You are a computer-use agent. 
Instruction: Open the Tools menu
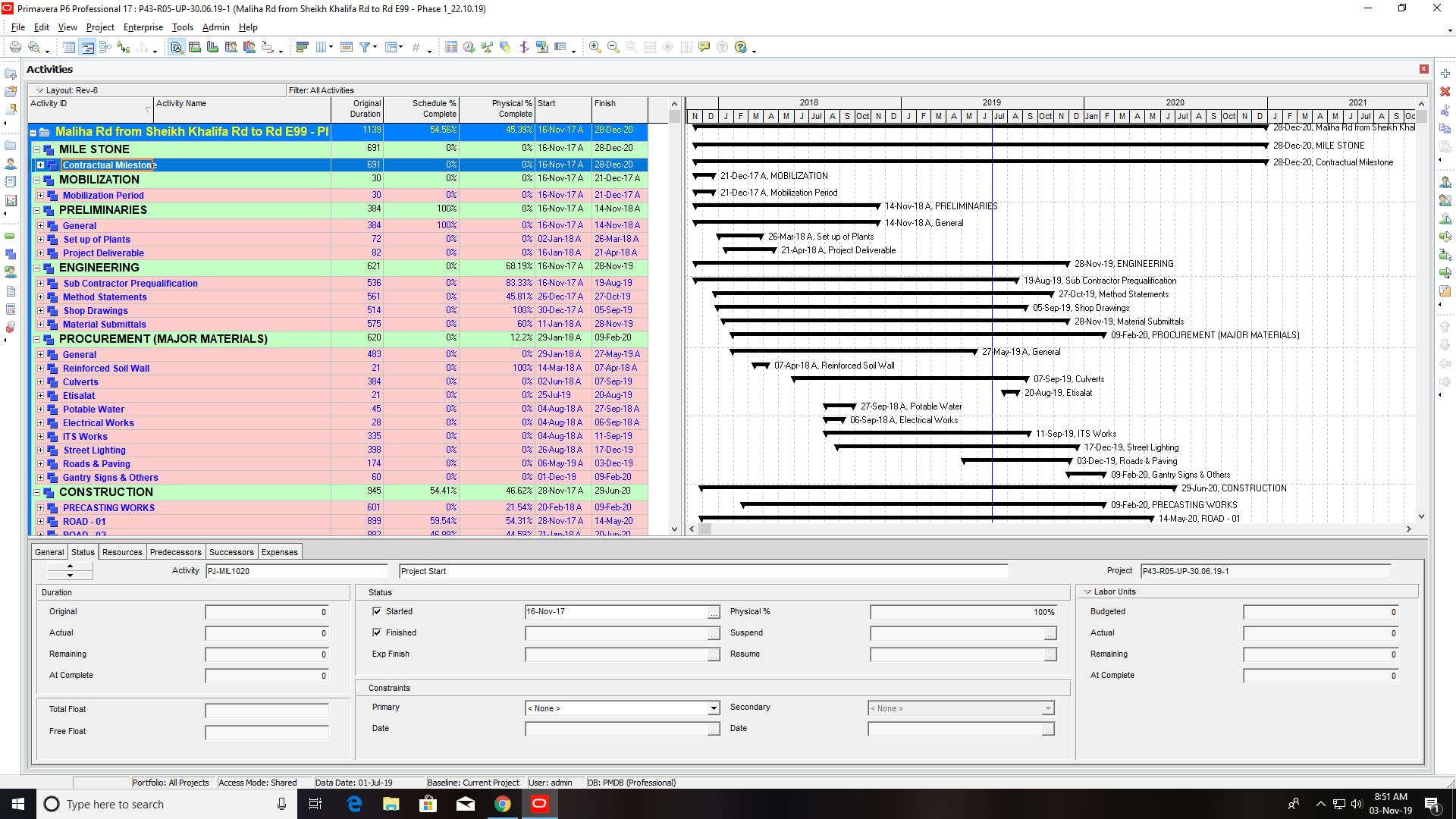point(183,27)
